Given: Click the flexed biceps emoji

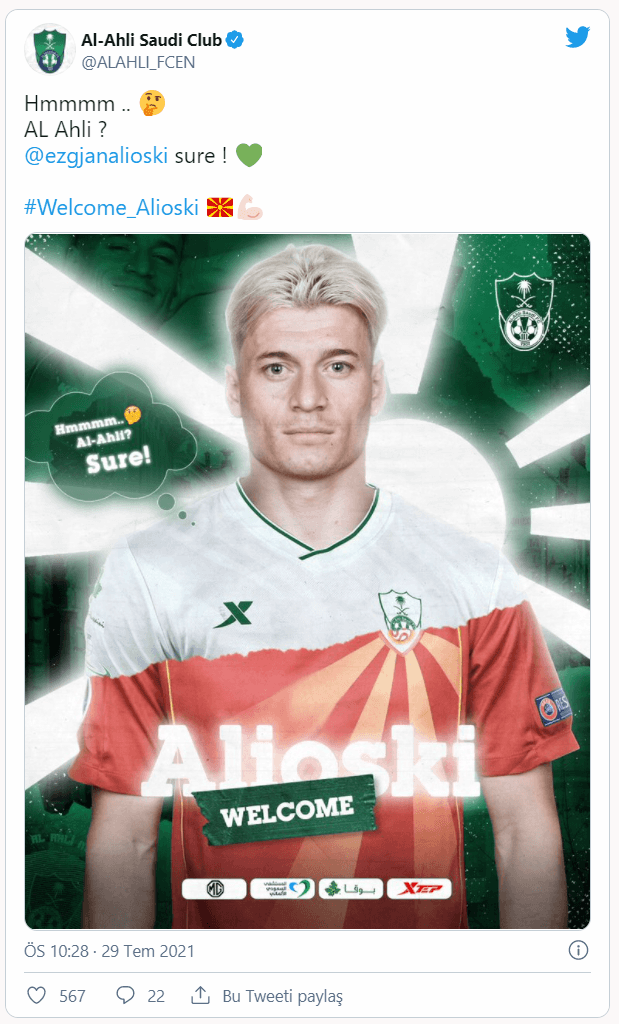Looking at the screenshot, I should click(249, 208).
